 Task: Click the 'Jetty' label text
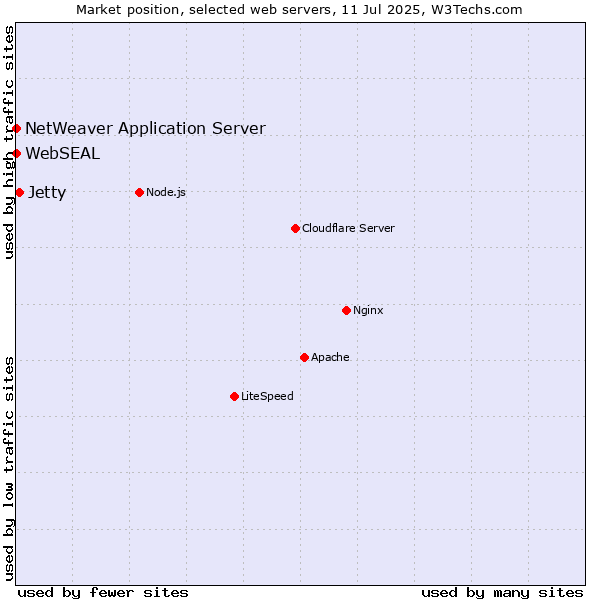[x=47, y=193]
